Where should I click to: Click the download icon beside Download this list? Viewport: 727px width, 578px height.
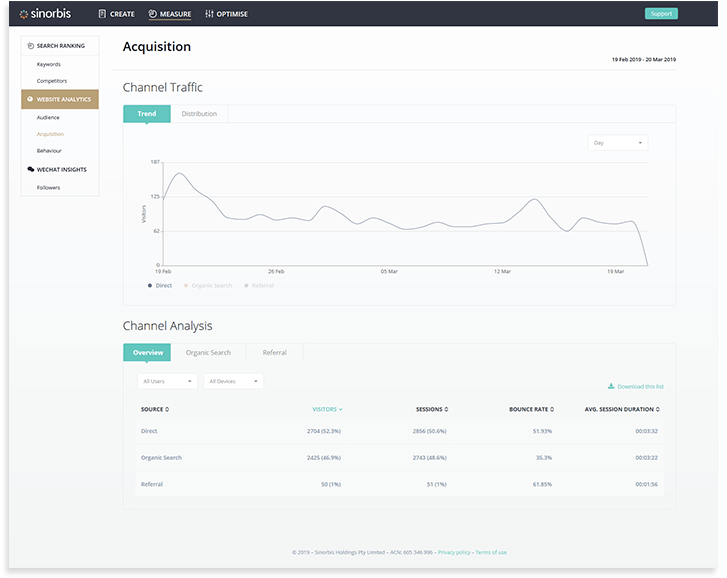click(611, 386)
